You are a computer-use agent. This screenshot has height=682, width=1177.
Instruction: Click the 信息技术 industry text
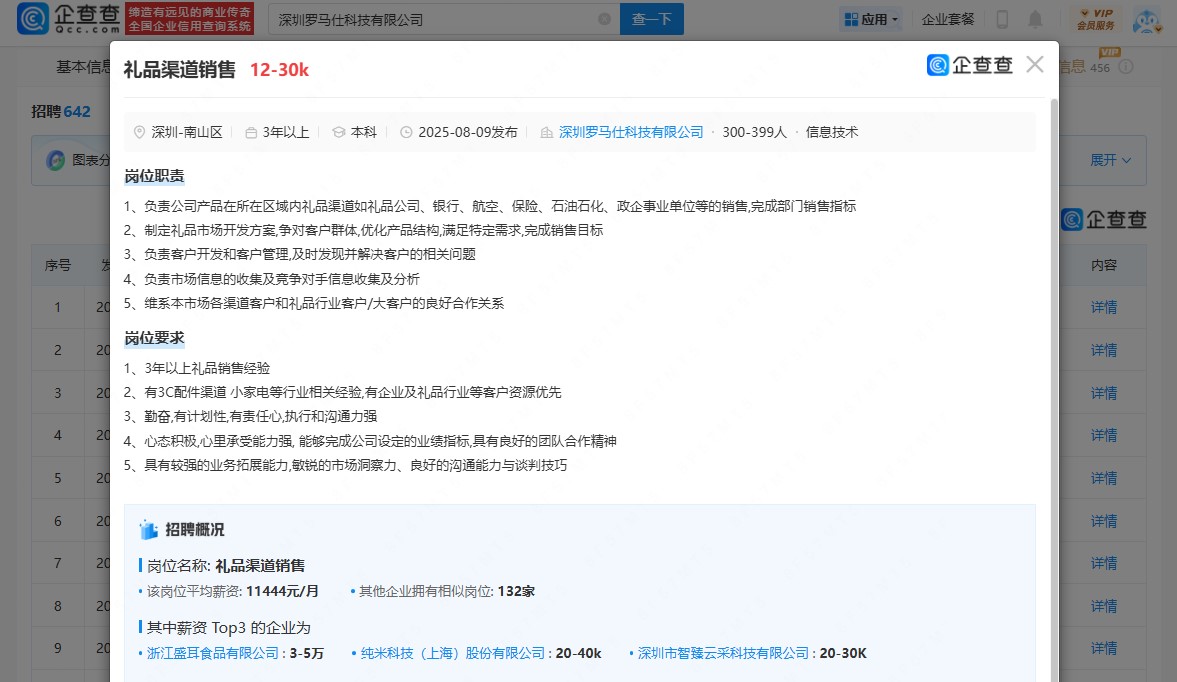(832, 132)
